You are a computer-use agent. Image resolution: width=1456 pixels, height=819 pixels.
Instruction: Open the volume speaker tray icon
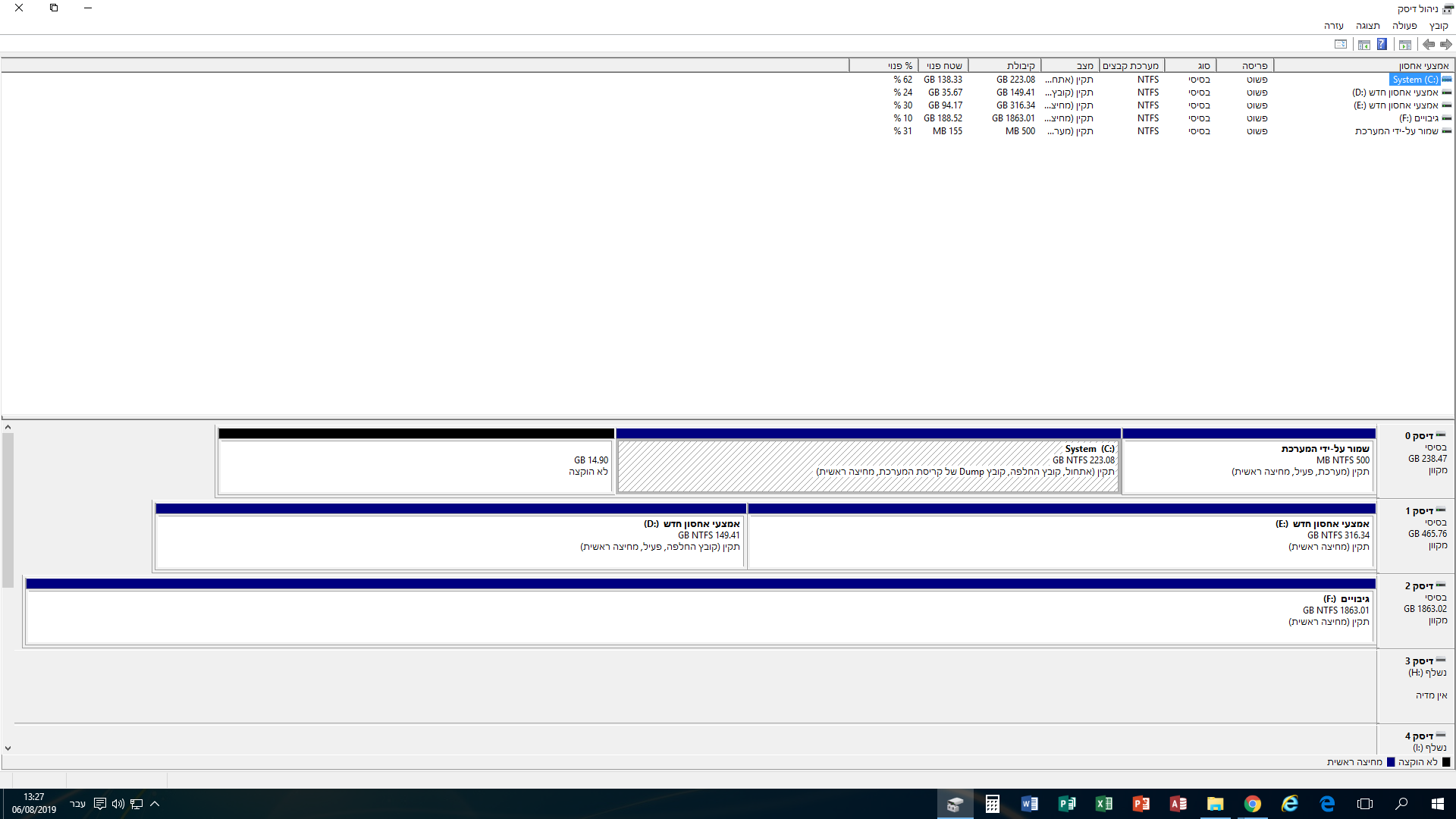coord(118,804)
